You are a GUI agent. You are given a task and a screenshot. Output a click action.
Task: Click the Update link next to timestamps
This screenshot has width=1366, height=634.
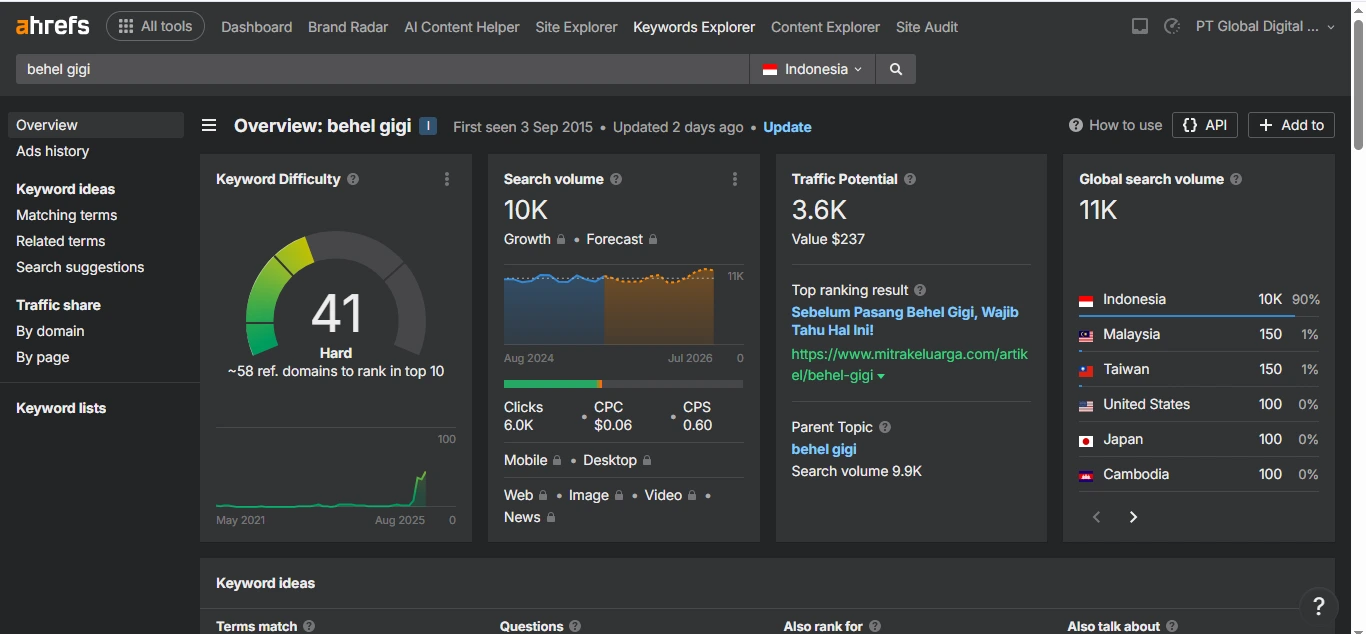pyautogui.click(x=787, y=128)
